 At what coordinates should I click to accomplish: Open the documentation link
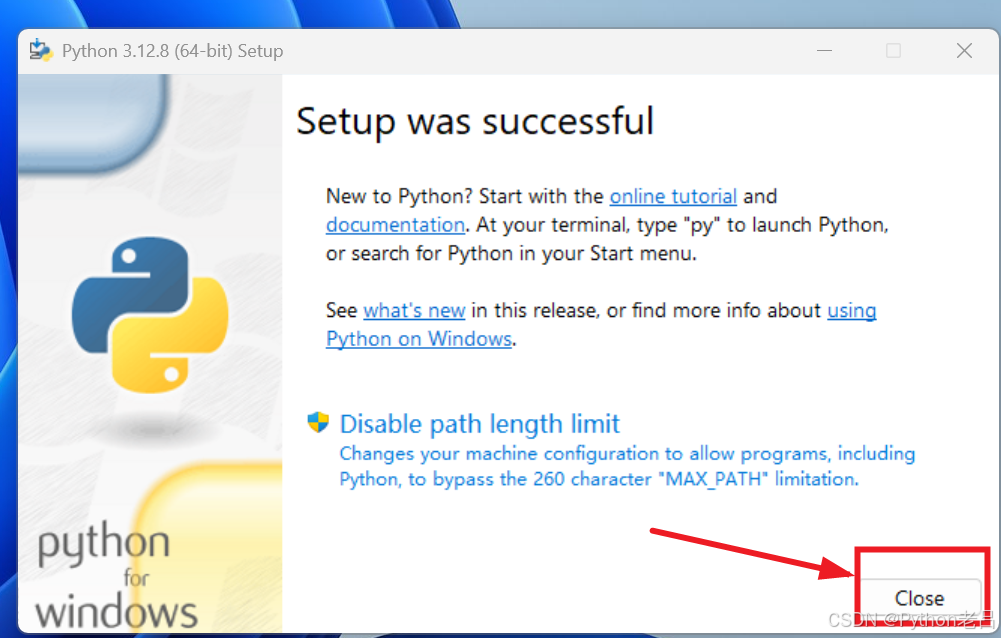point(395,225)
